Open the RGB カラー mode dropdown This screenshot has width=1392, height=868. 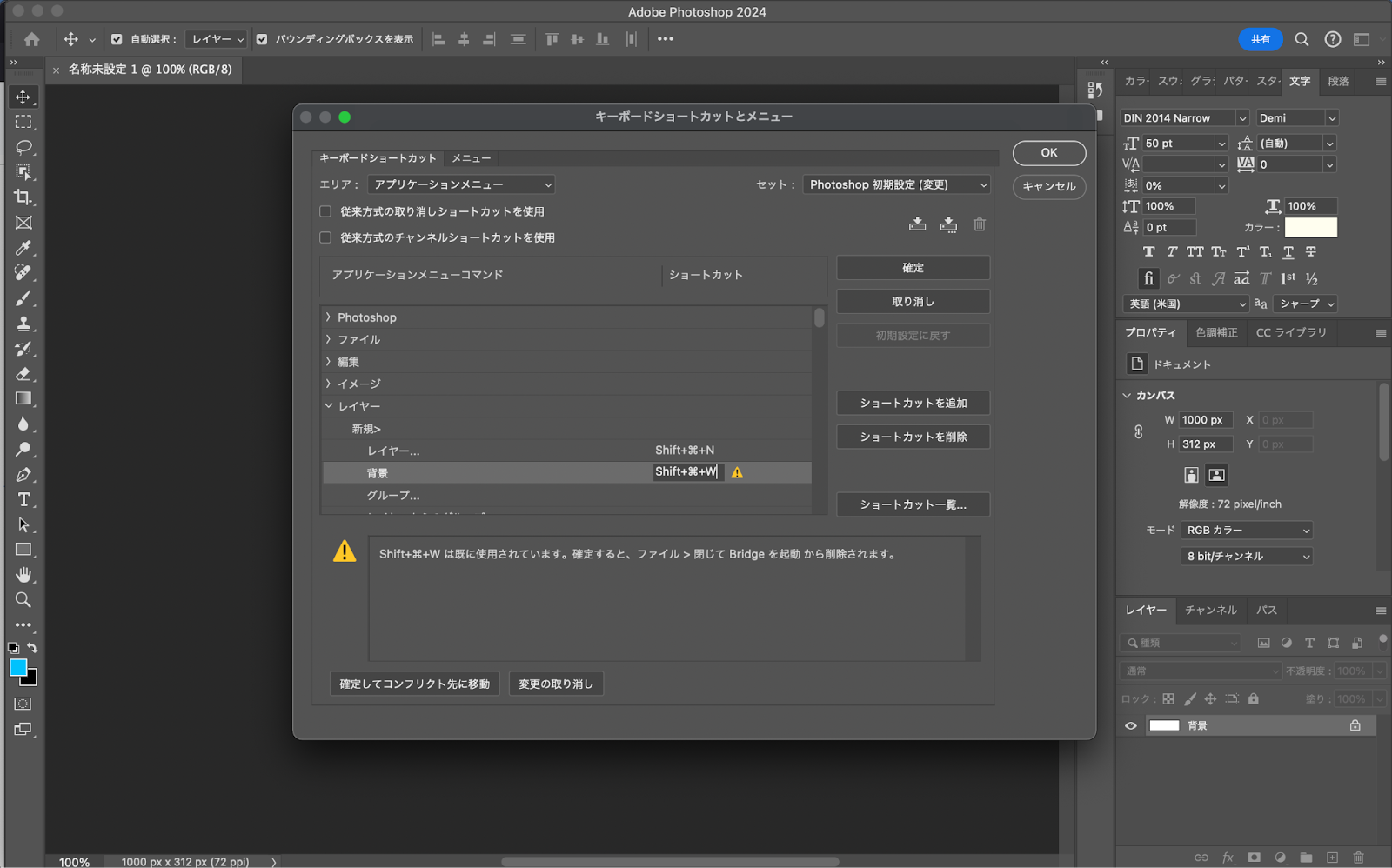click(1247, 530)
